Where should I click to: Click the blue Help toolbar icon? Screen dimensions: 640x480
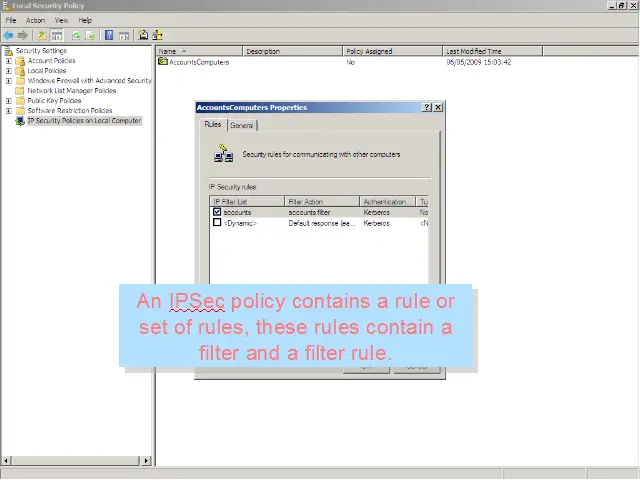(x=109, y=35)
